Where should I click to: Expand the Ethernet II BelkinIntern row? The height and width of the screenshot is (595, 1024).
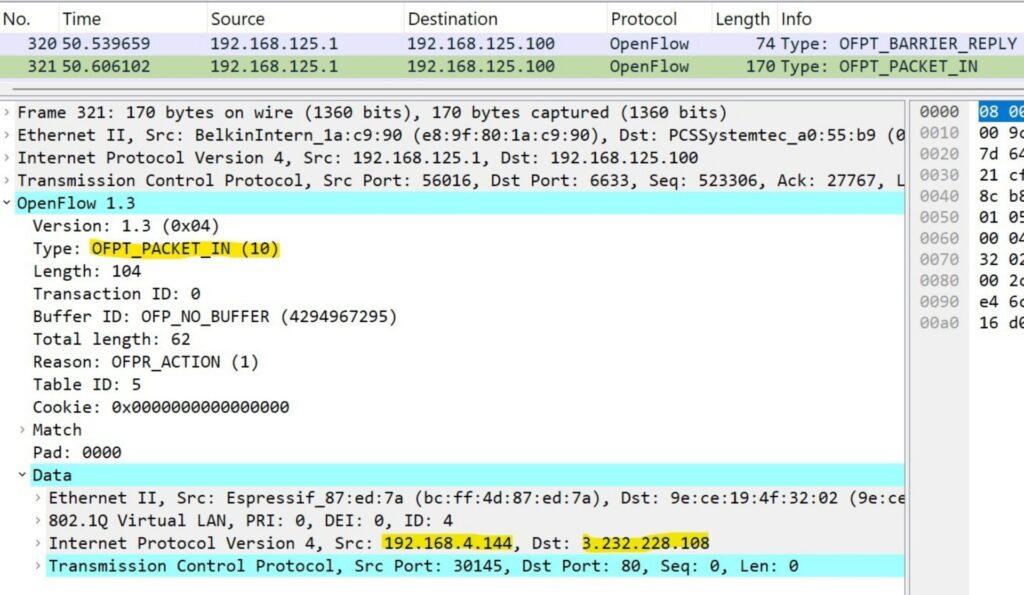tap(8, 136)
